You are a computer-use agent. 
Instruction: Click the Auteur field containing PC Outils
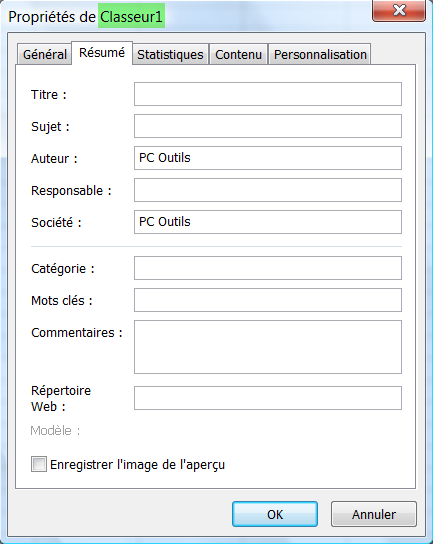(x=268, y=158)
